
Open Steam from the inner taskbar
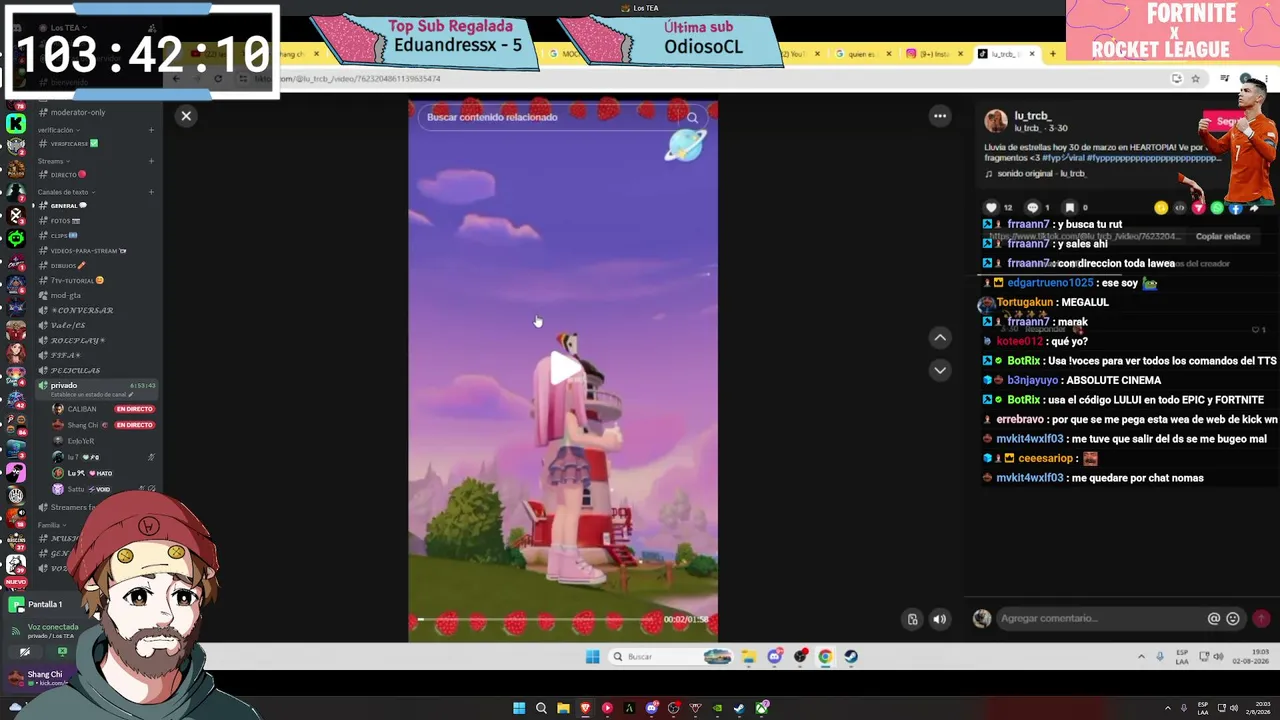(850, 657)
